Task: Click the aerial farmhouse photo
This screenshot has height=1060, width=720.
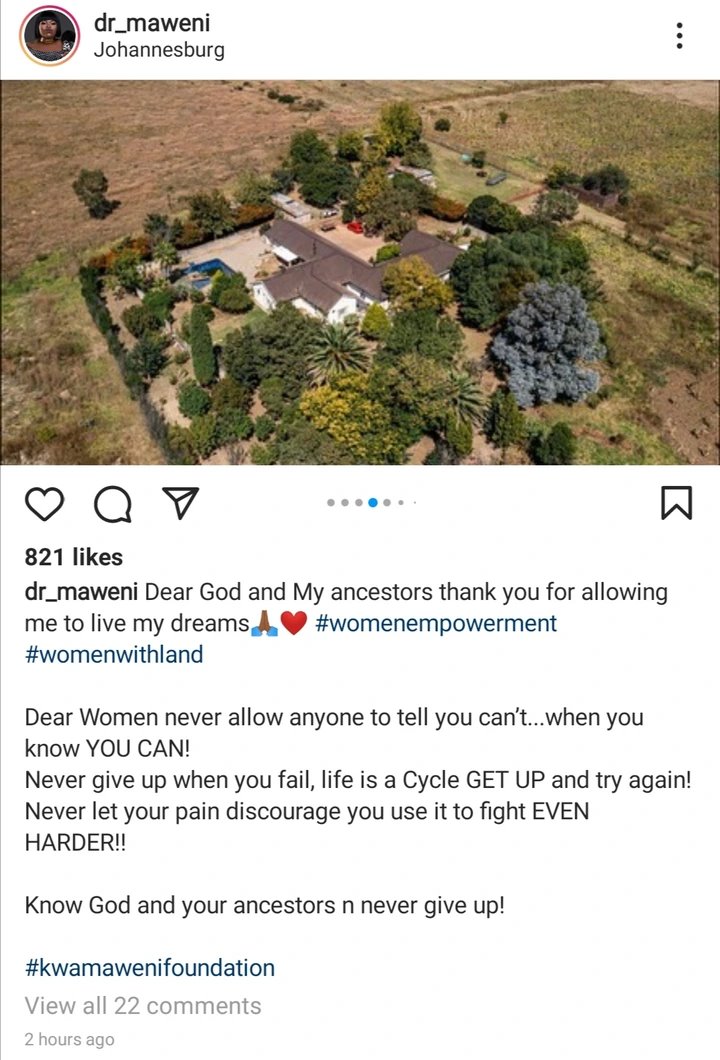Action: (x=360, y=272)
